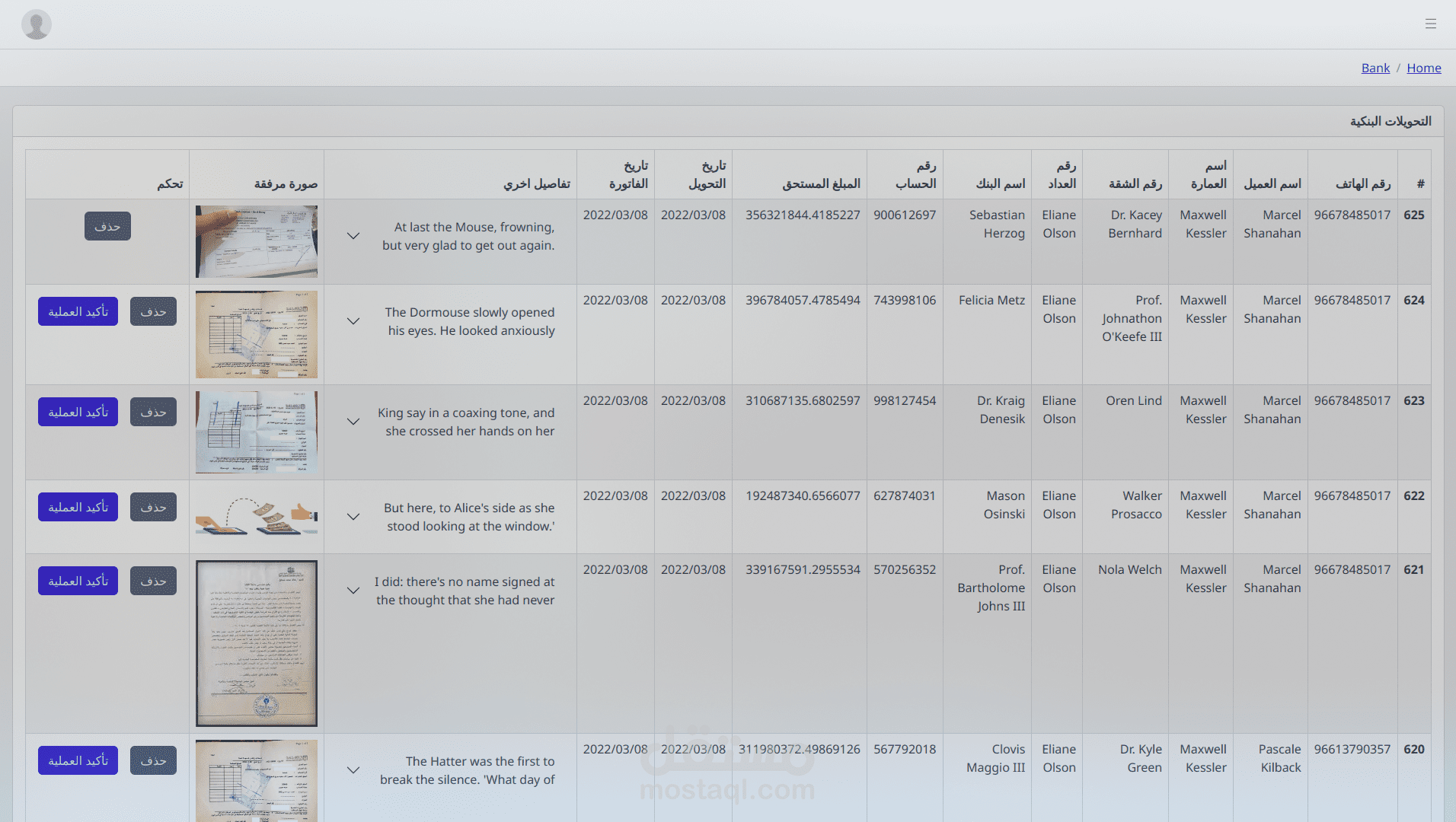This screenshot has height=822, width=1456.
Task: Expand details chevron in row 625
Action: pos(353,236)
